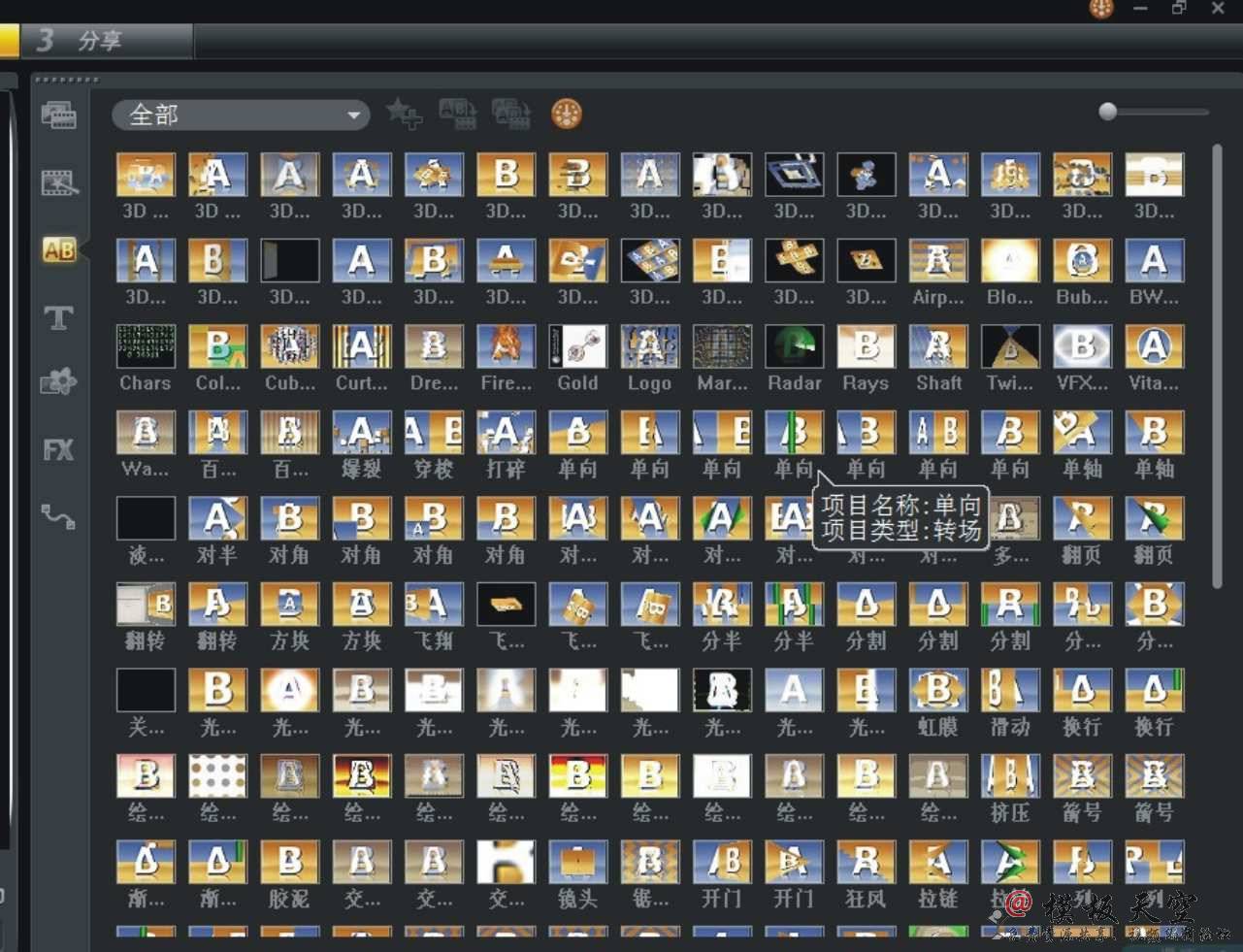Screen dimensions: 1243x952
Task: Select the Blo... transition thumbnail
Action: click(1010, 262)
